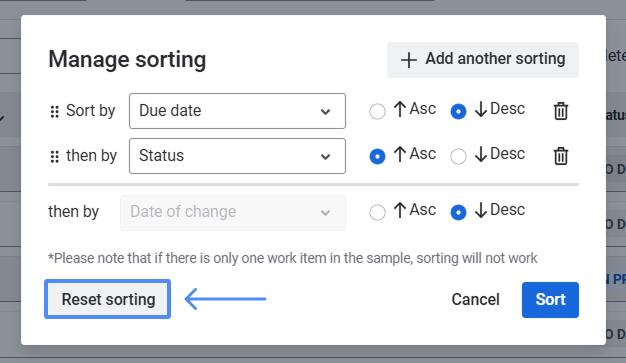The width and height of the screenshot is (626, 363).
Task: Select Desc for Due date sorting
Action: point(458,111)
